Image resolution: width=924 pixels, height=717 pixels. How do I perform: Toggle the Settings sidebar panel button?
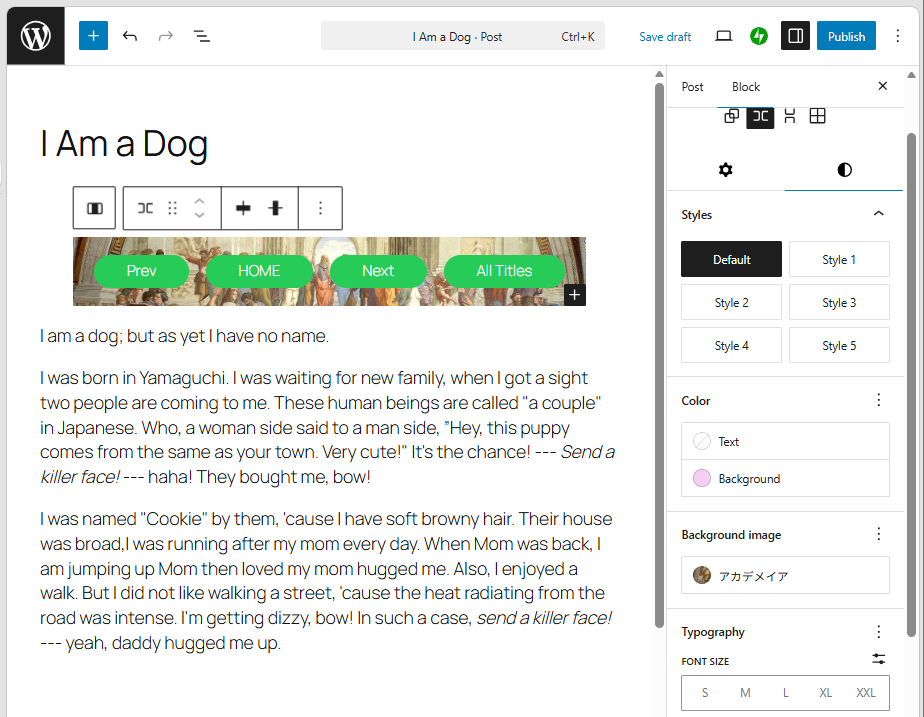(795, 36)
